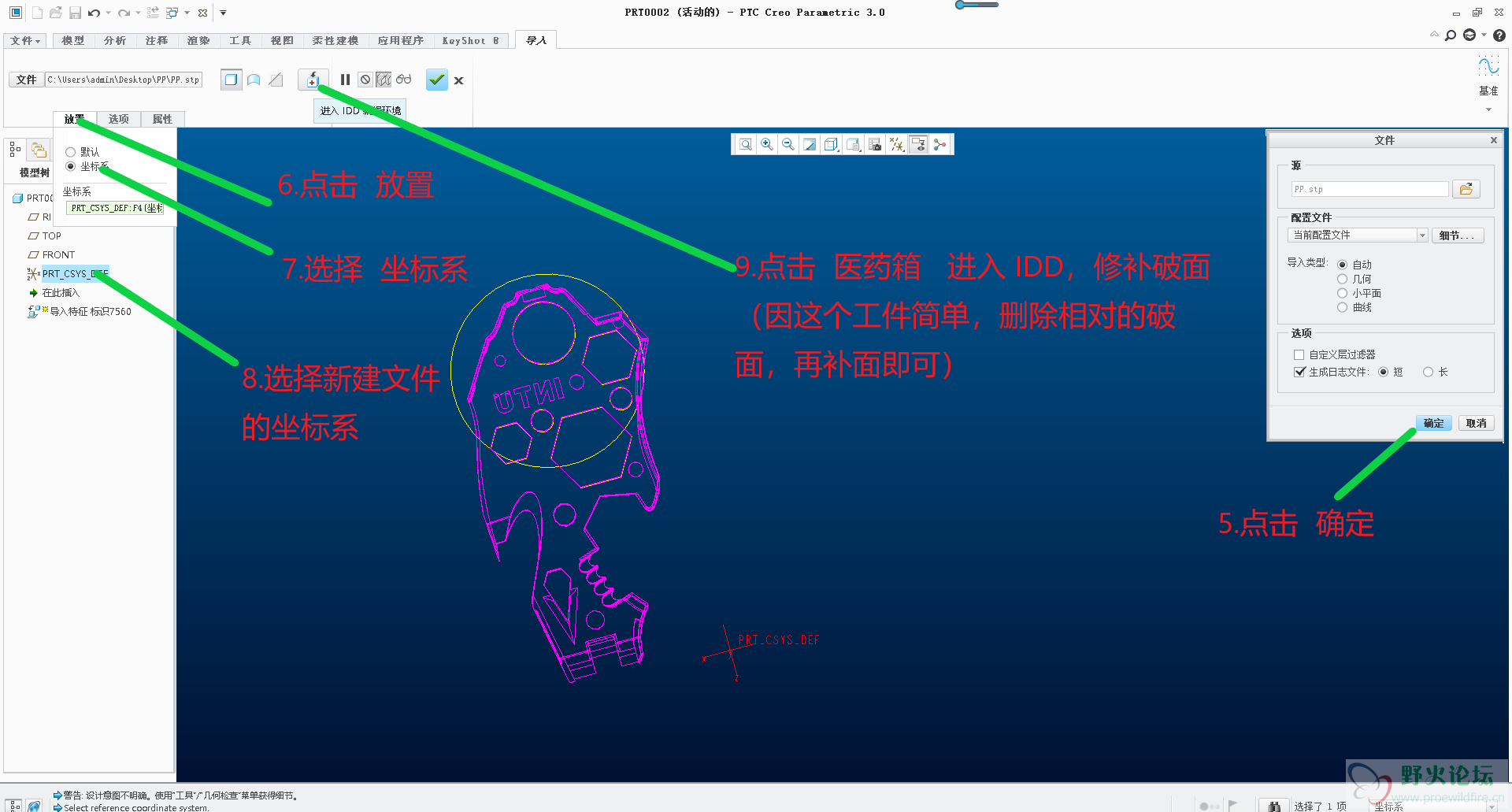This screenshot has width=1512, height=812.
Task: Select 曲线 import type radio
Action: coord(1342,307)
